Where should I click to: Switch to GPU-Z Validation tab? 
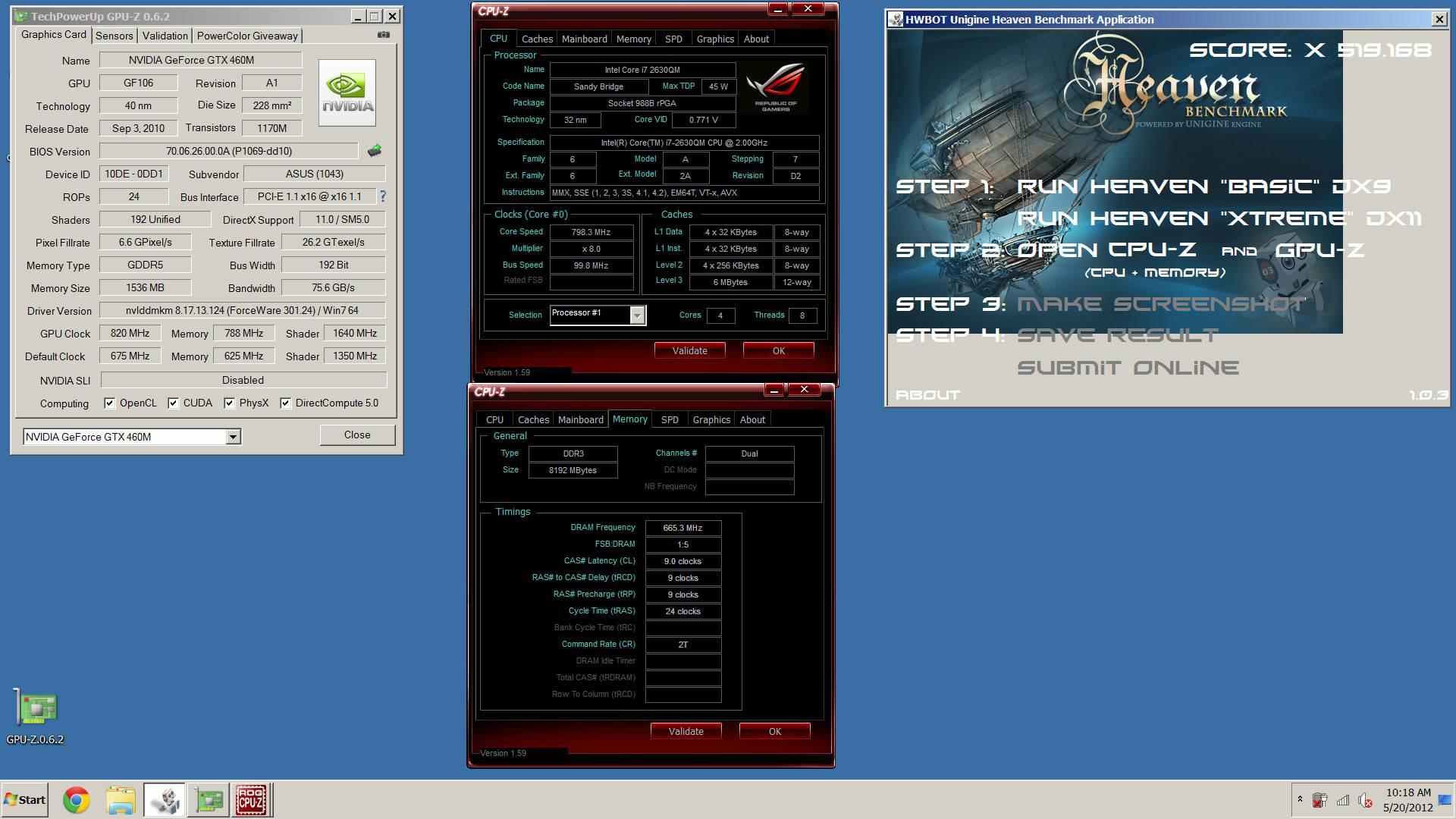click(x=165, y=36)
